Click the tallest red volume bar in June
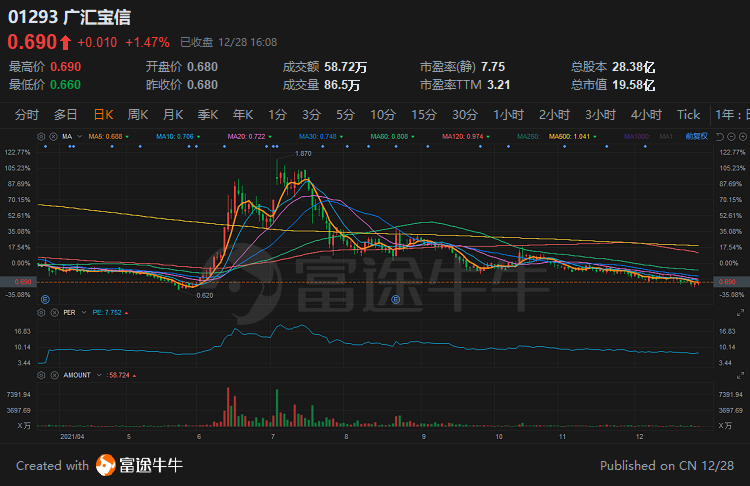 (x=228, y=407)
